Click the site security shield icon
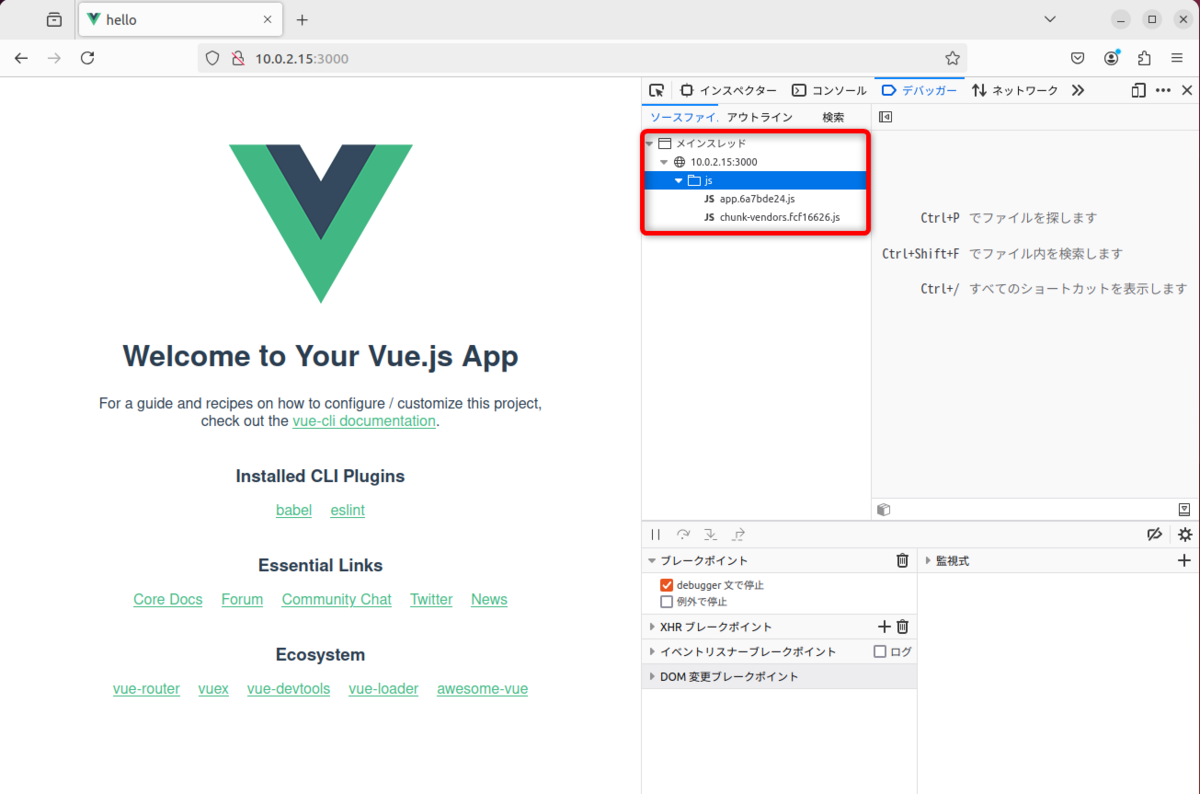The image size is (1200, 794). (x=212, y=58)
